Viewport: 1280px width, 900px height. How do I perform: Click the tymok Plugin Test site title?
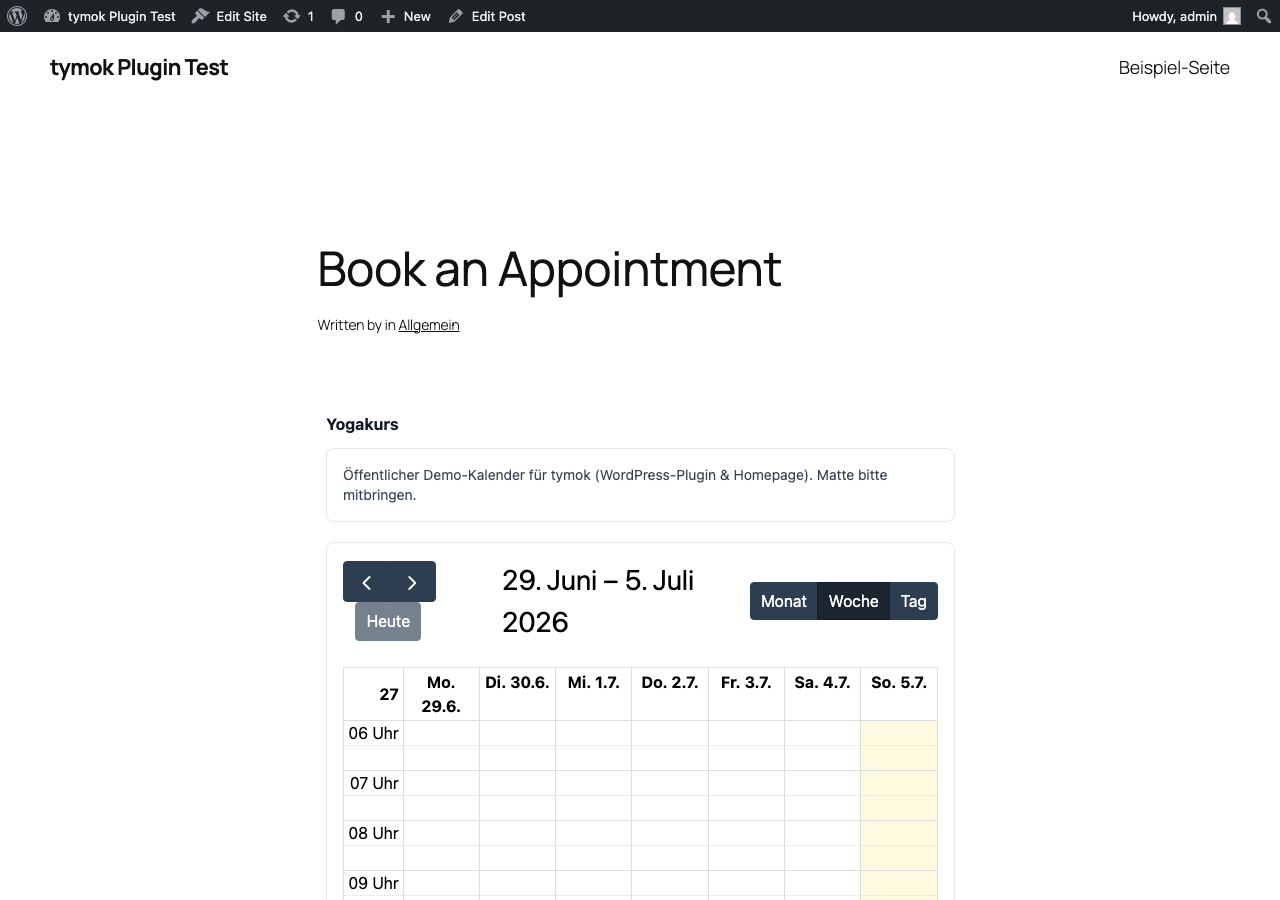[139, 67]
